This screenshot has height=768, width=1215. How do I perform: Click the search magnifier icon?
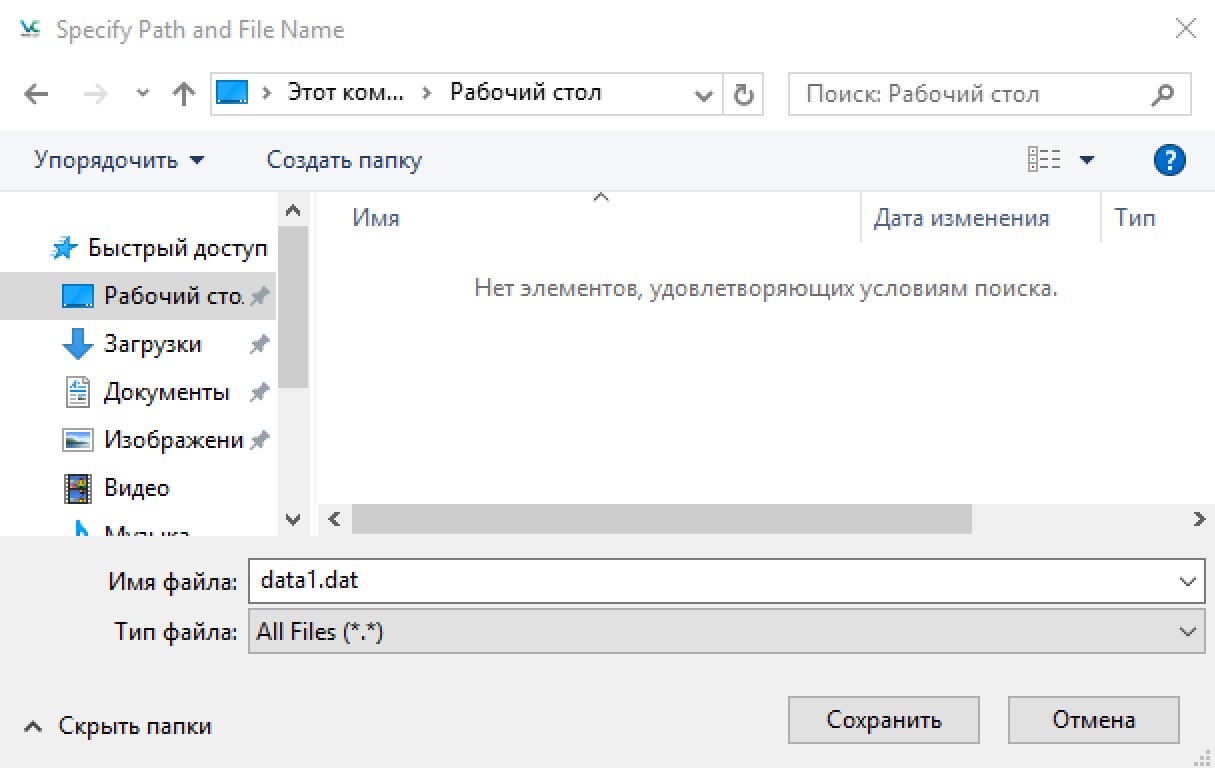coord(1163,94)
